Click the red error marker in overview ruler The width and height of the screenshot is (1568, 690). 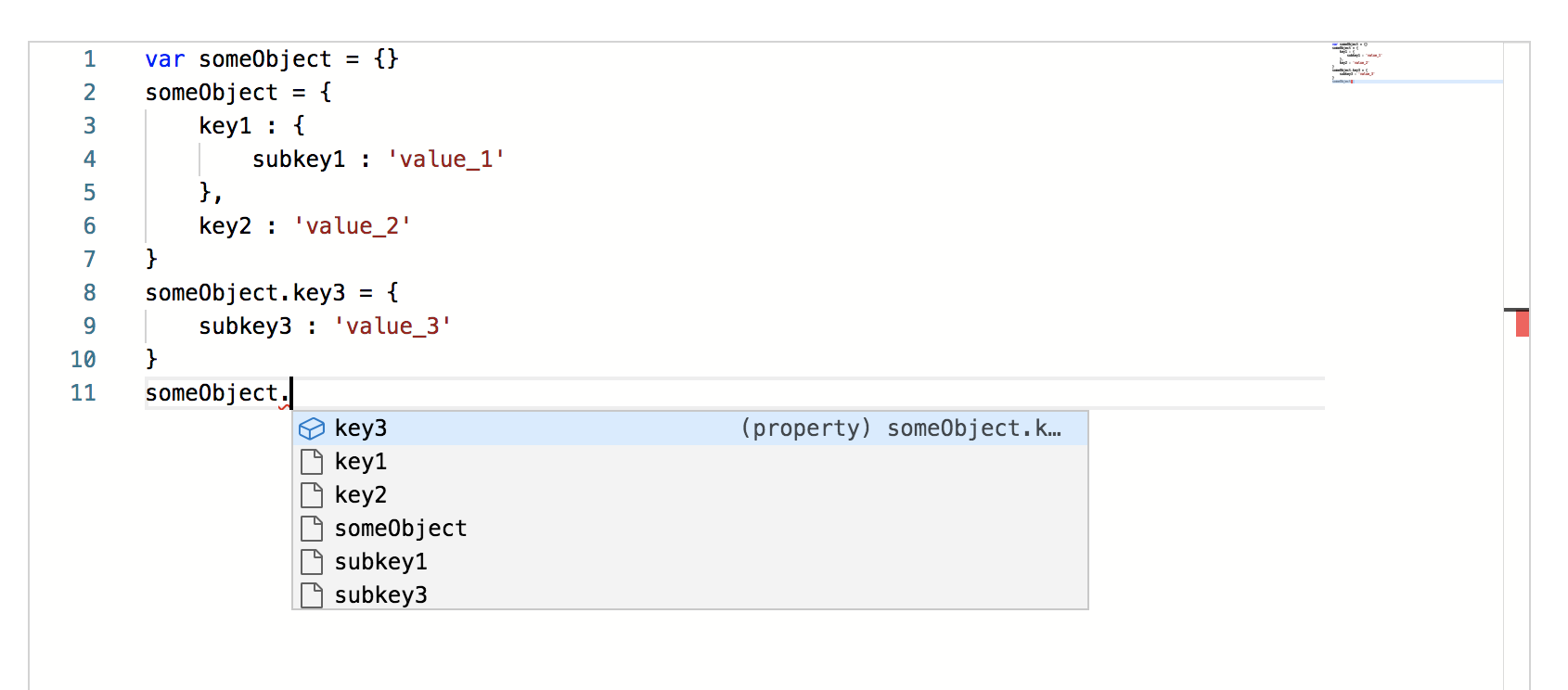tap(1523, 323)
